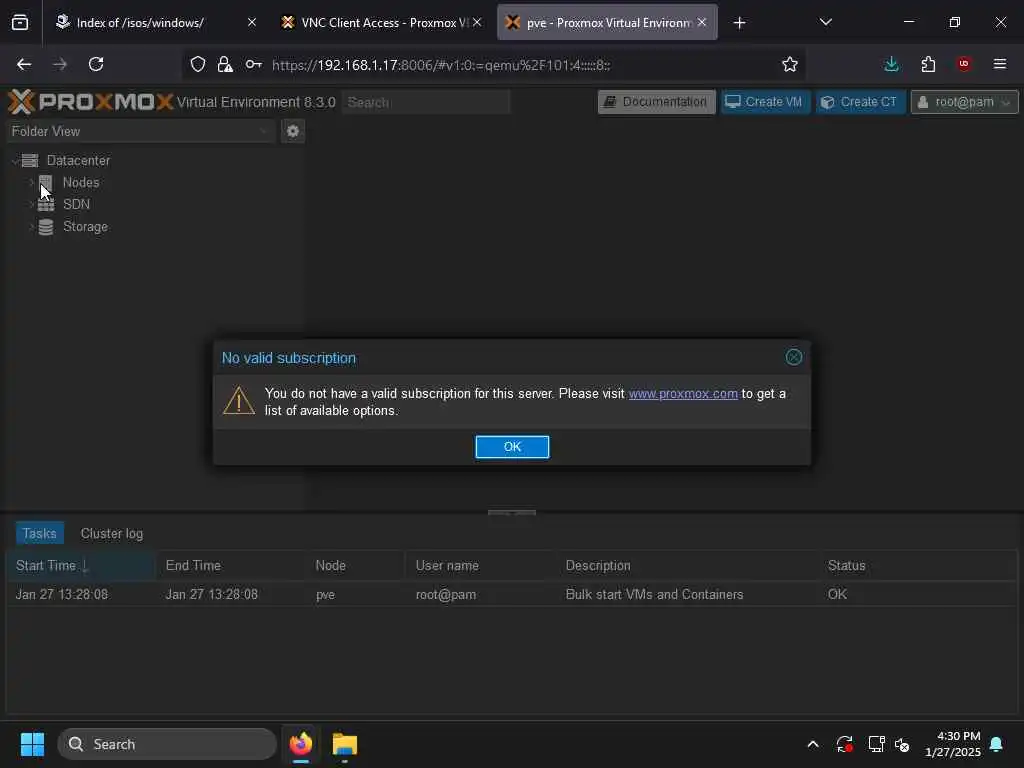This screenshot has height=768, width=1024.
Task: Click the Datacenter server icon
Action: coord(30,161)
